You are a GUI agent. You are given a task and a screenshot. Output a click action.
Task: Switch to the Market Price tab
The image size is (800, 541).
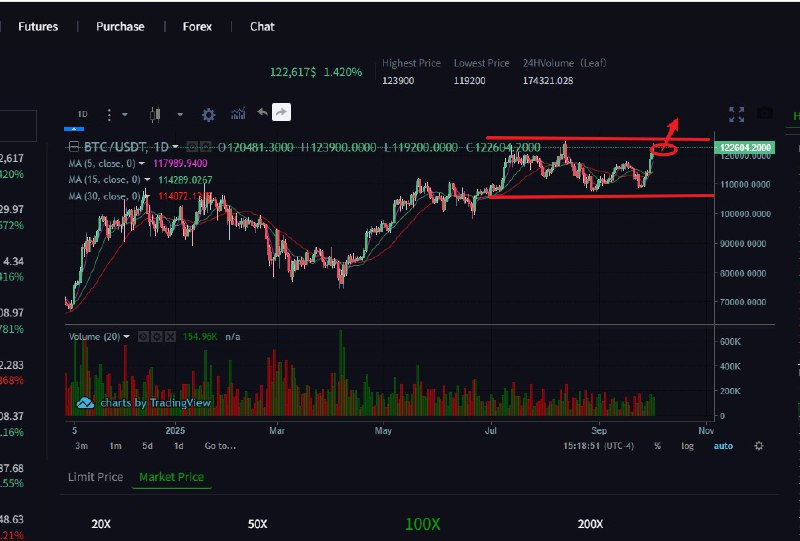pyautogui.click(x=171, y=477)
